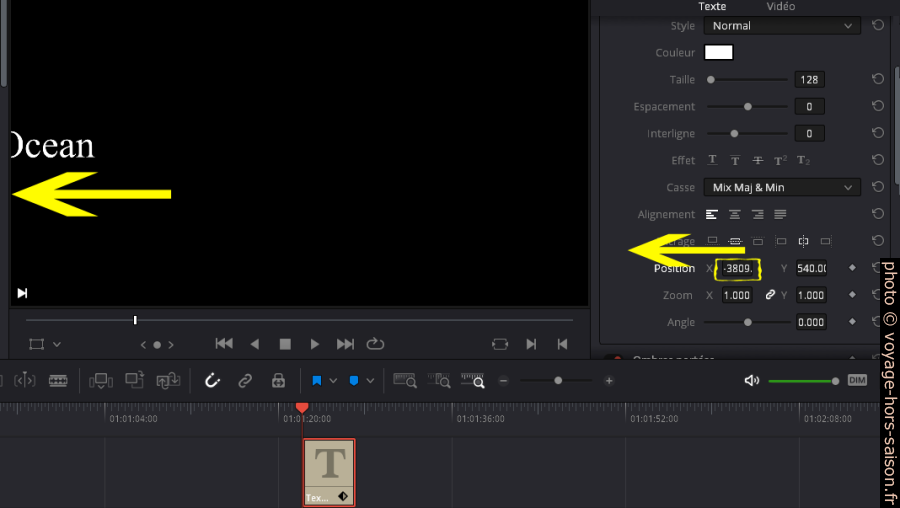This screenshot has height=508, width=900.
Task: Switch to the Vidéo tab
Action: click(x=781, y=6)
